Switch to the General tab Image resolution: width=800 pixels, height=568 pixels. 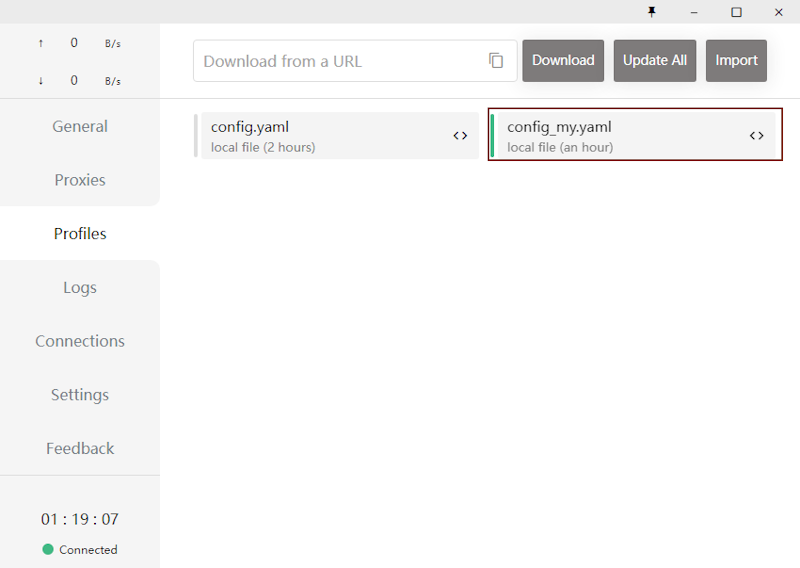click(x=80, y=126)
